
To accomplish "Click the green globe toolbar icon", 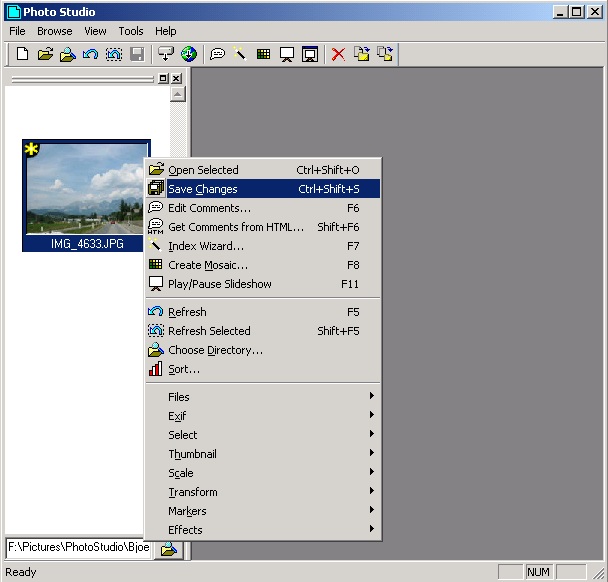I will (189, 54).
